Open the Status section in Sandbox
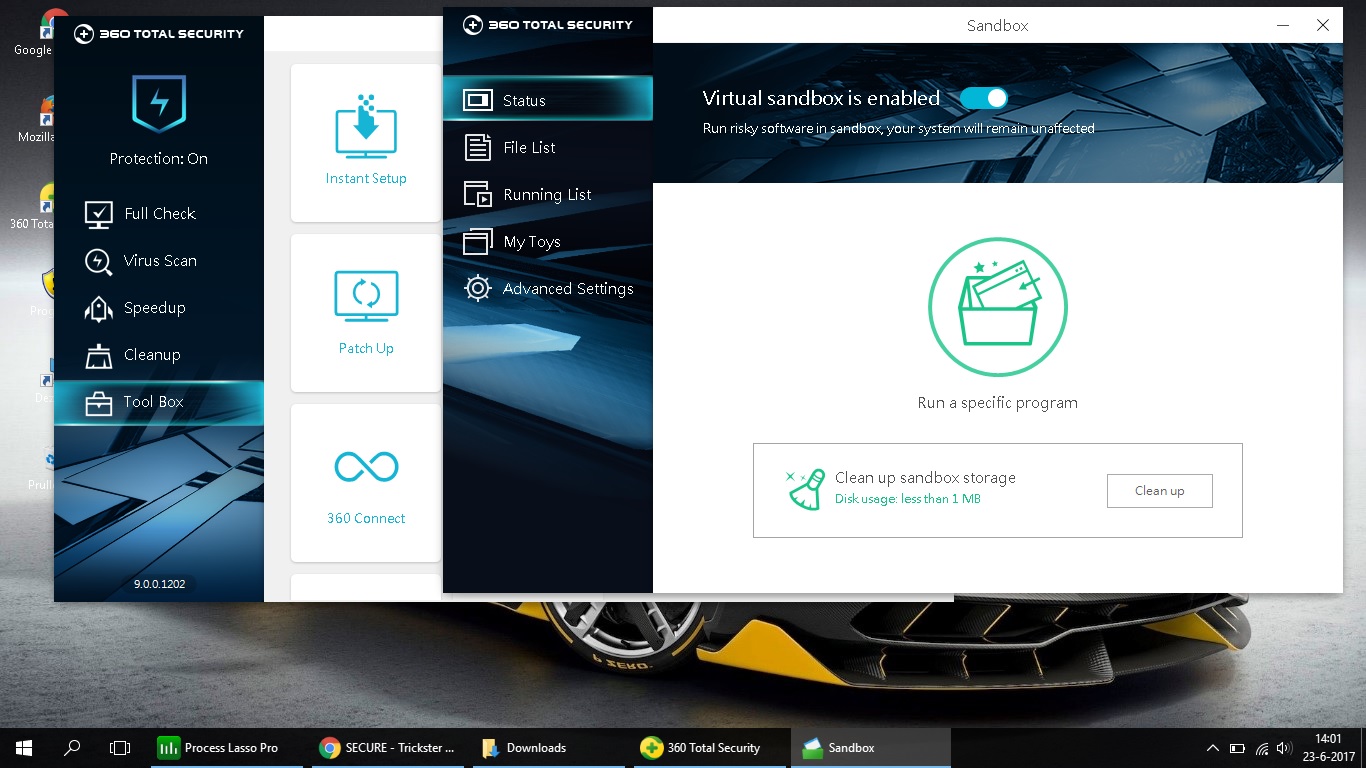The height and width of the screenshot is (768, 1366). click(548, 100)
